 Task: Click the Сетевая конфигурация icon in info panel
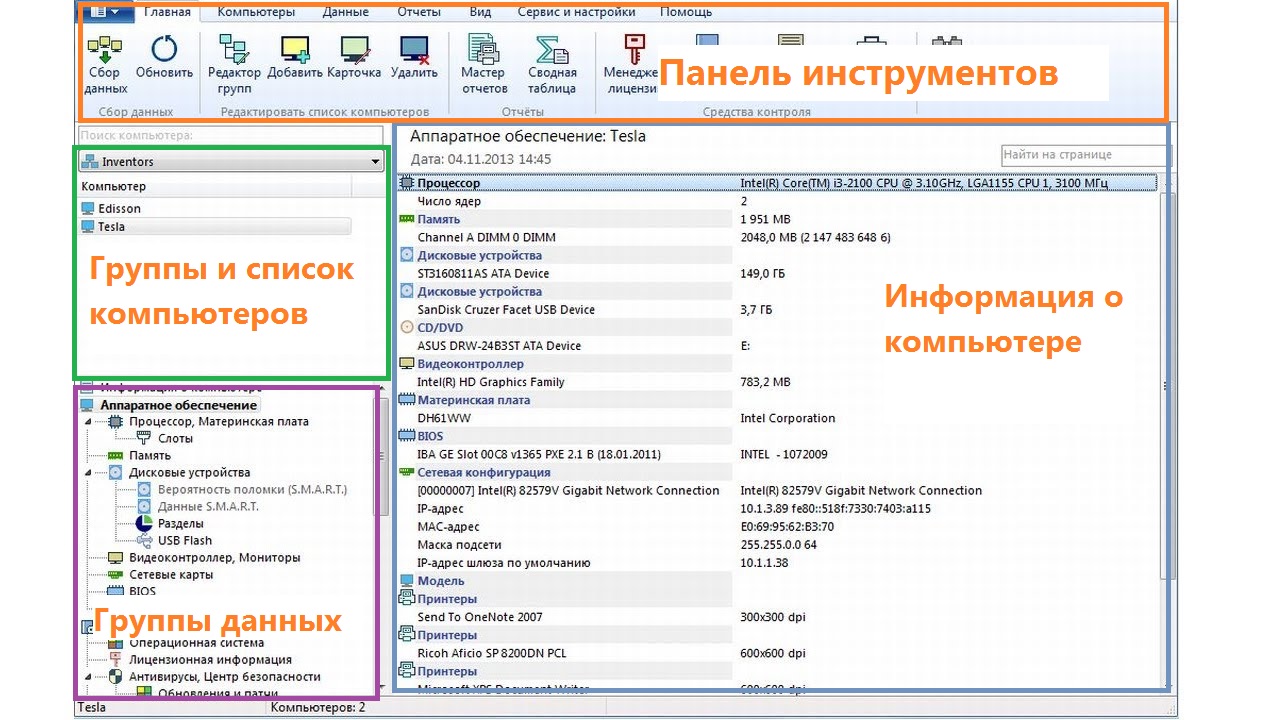point(406,472)
